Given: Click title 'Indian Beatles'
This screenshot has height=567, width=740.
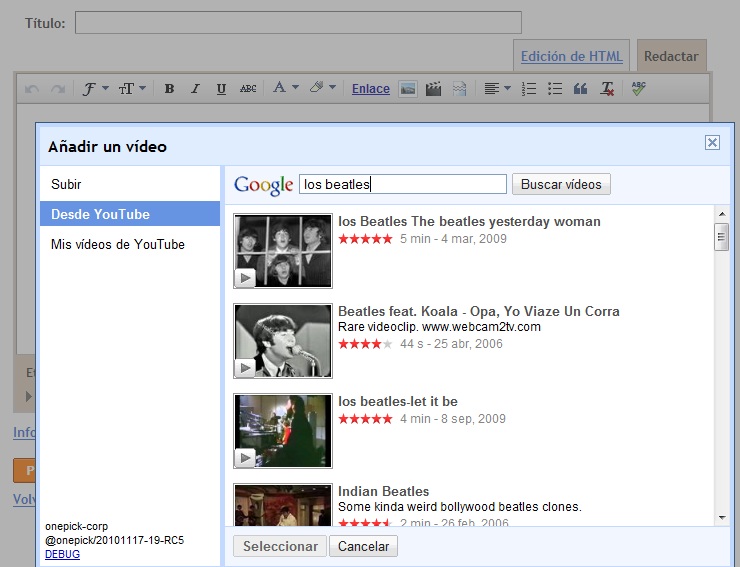Looking at the screenshot, I should [x=383, y=491].
